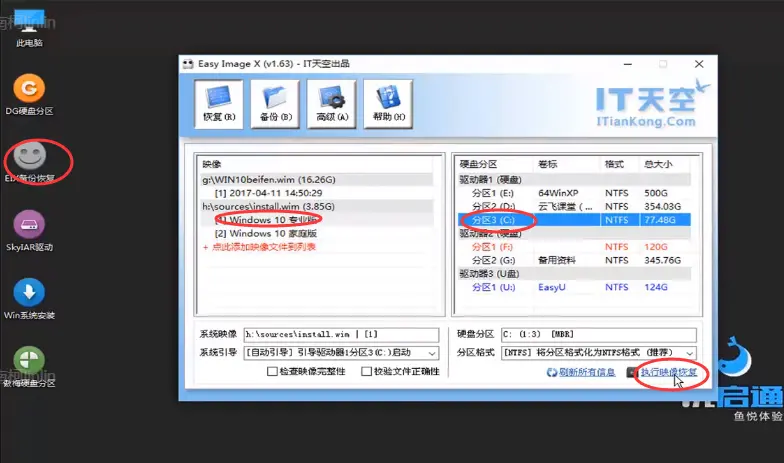The height and width of the screenshot is (463, 784).
Task: Select 驱动器1 (硬盘) group row
Action: coord(574,180)
